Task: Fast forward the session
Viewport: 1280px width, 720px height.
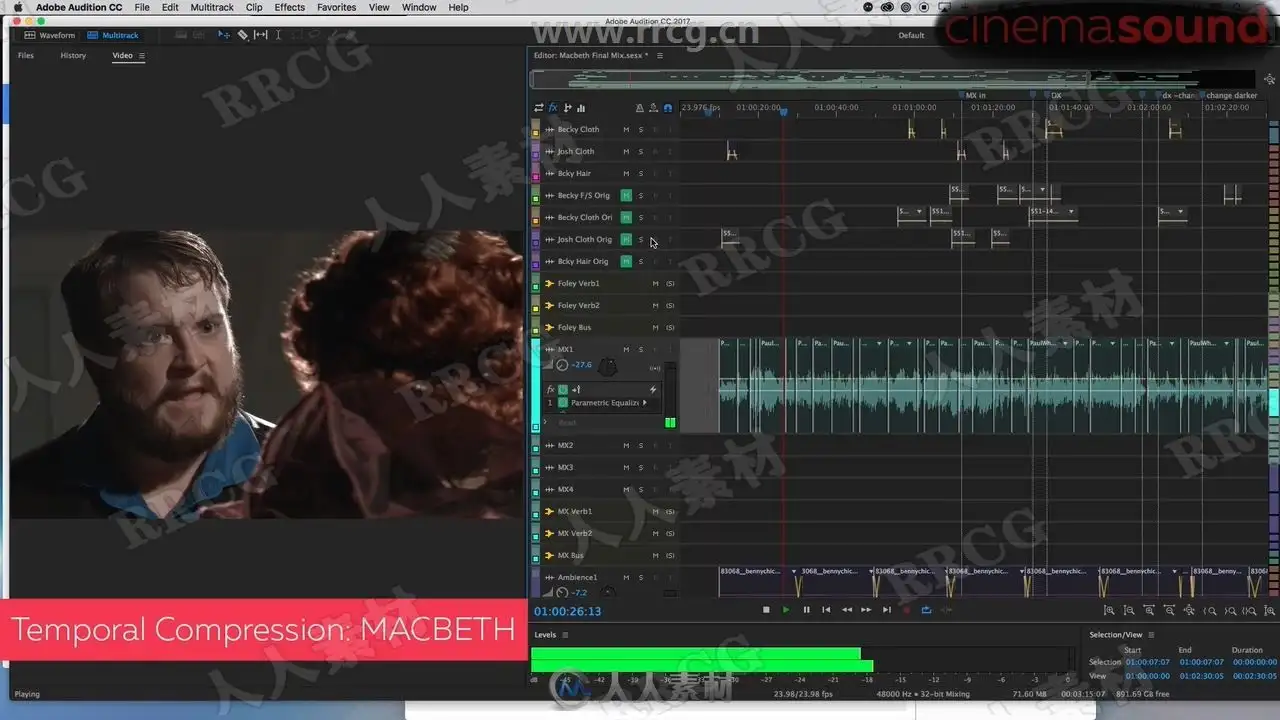Action: point(866,610)
